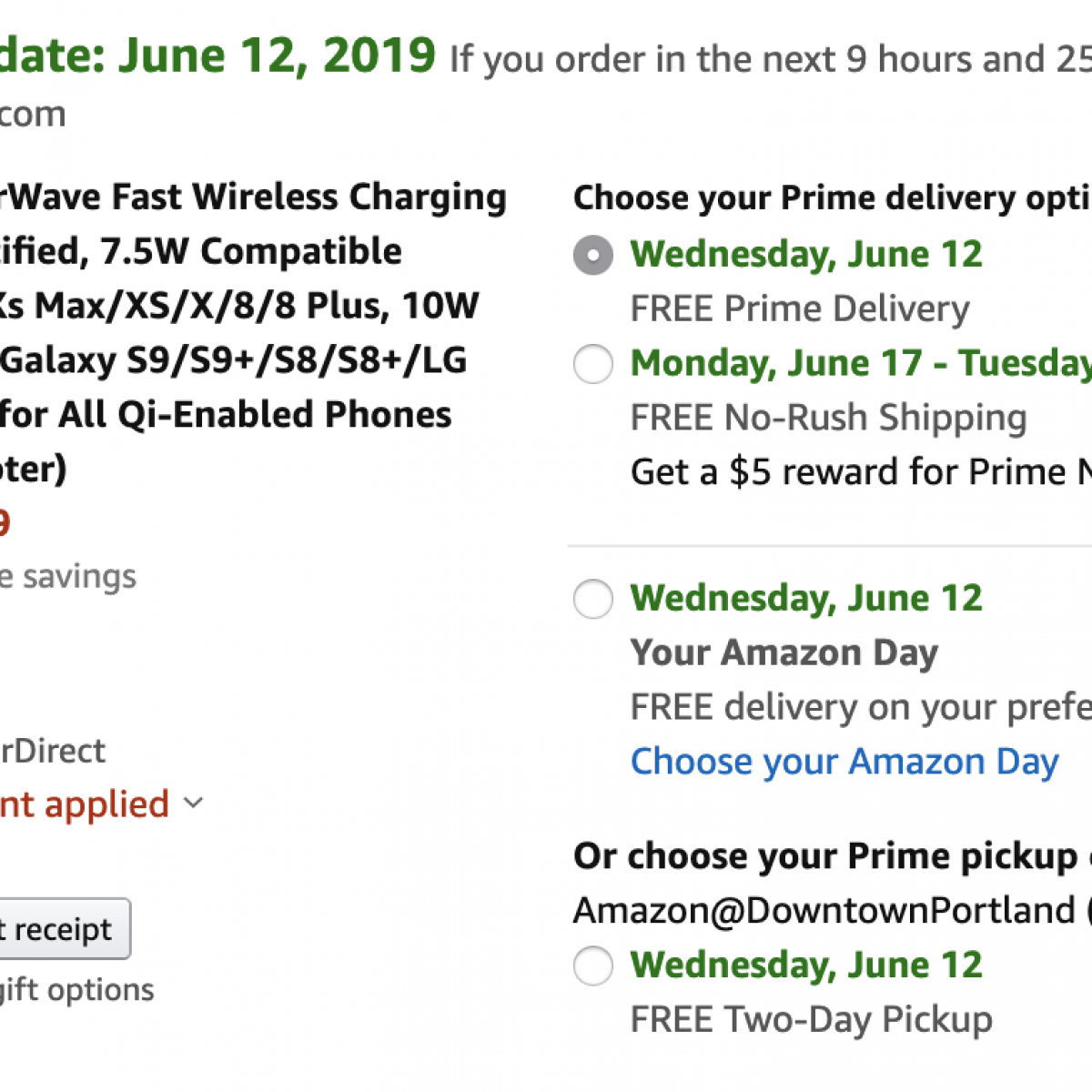Expand the chevron next to discount applied

point(193,803)
